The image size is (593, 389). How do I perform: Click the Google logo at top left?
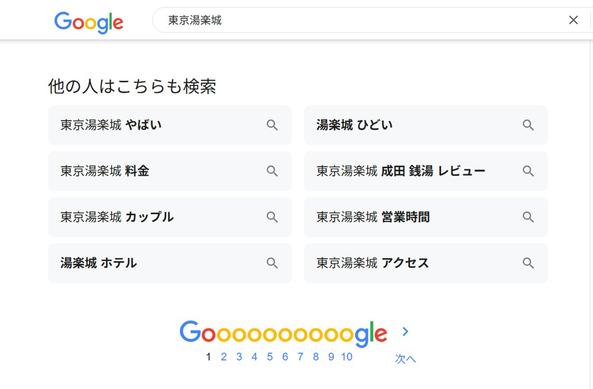(88, 22)
